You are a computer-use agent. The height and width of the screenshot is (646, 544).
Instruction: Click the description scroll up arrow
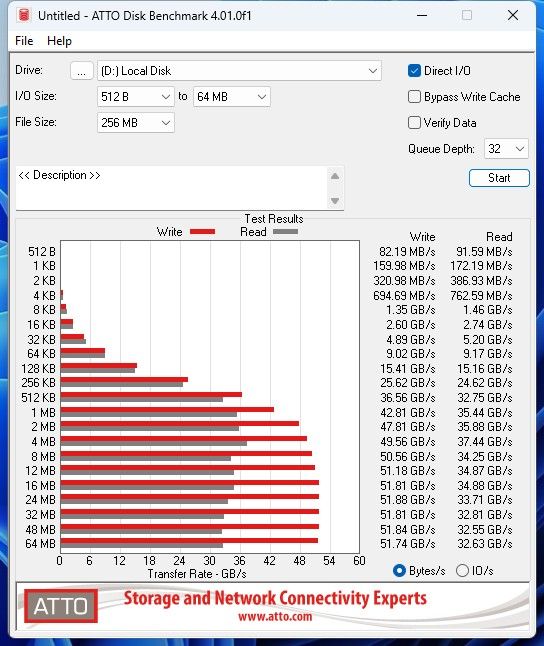[x=335, y=176]
